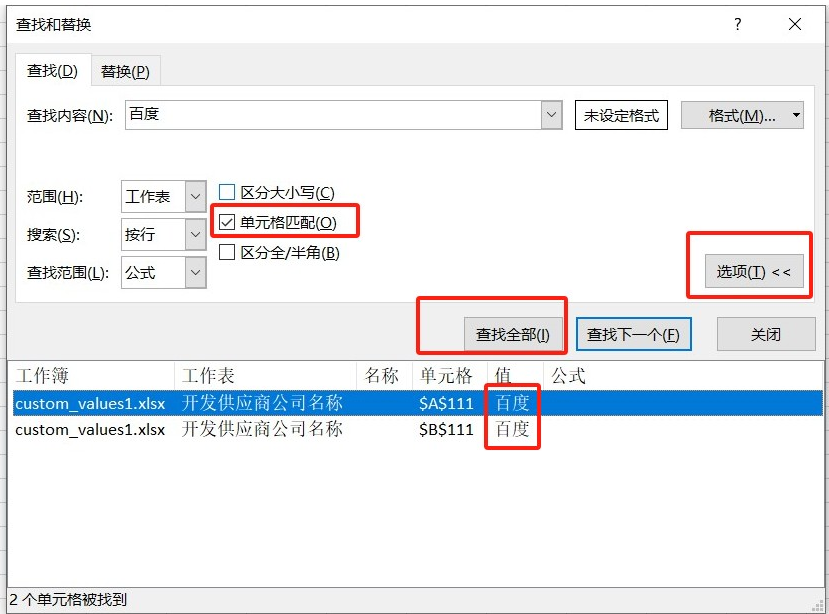Click the 未设定格式 preview box
Image resolution: width=829 pixels, height=614 pixels.
tap(621, 115)
